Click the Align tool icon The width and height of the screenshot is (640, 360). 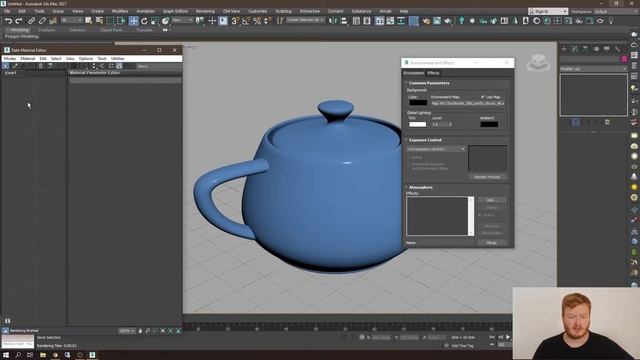(x=344, y=21)
